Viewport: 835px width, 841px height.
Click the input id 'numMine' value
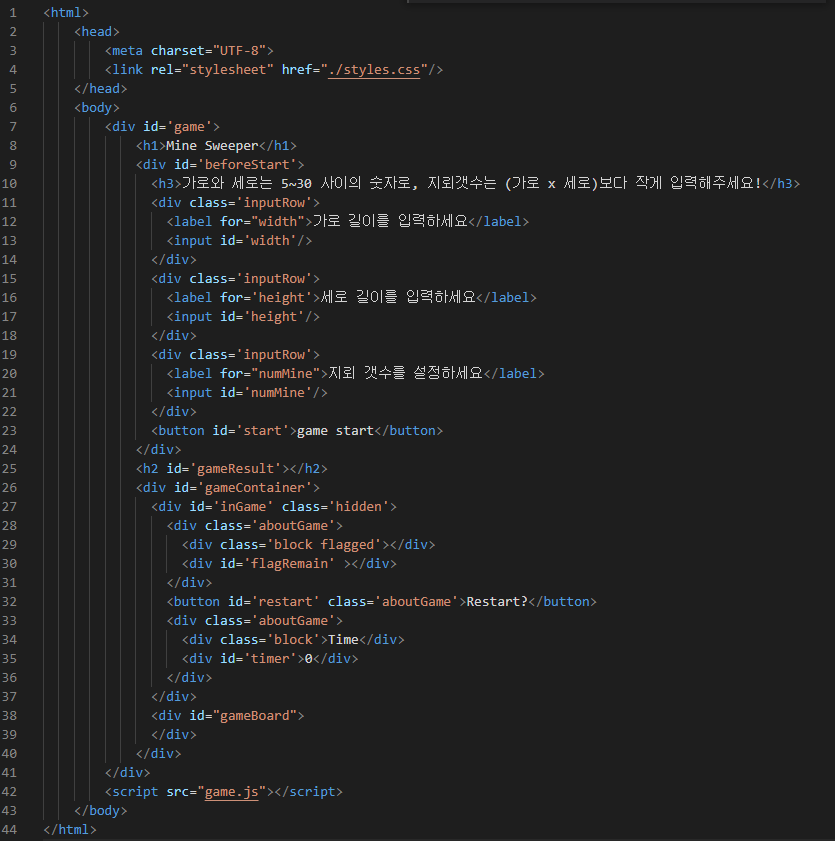point(278,393)
